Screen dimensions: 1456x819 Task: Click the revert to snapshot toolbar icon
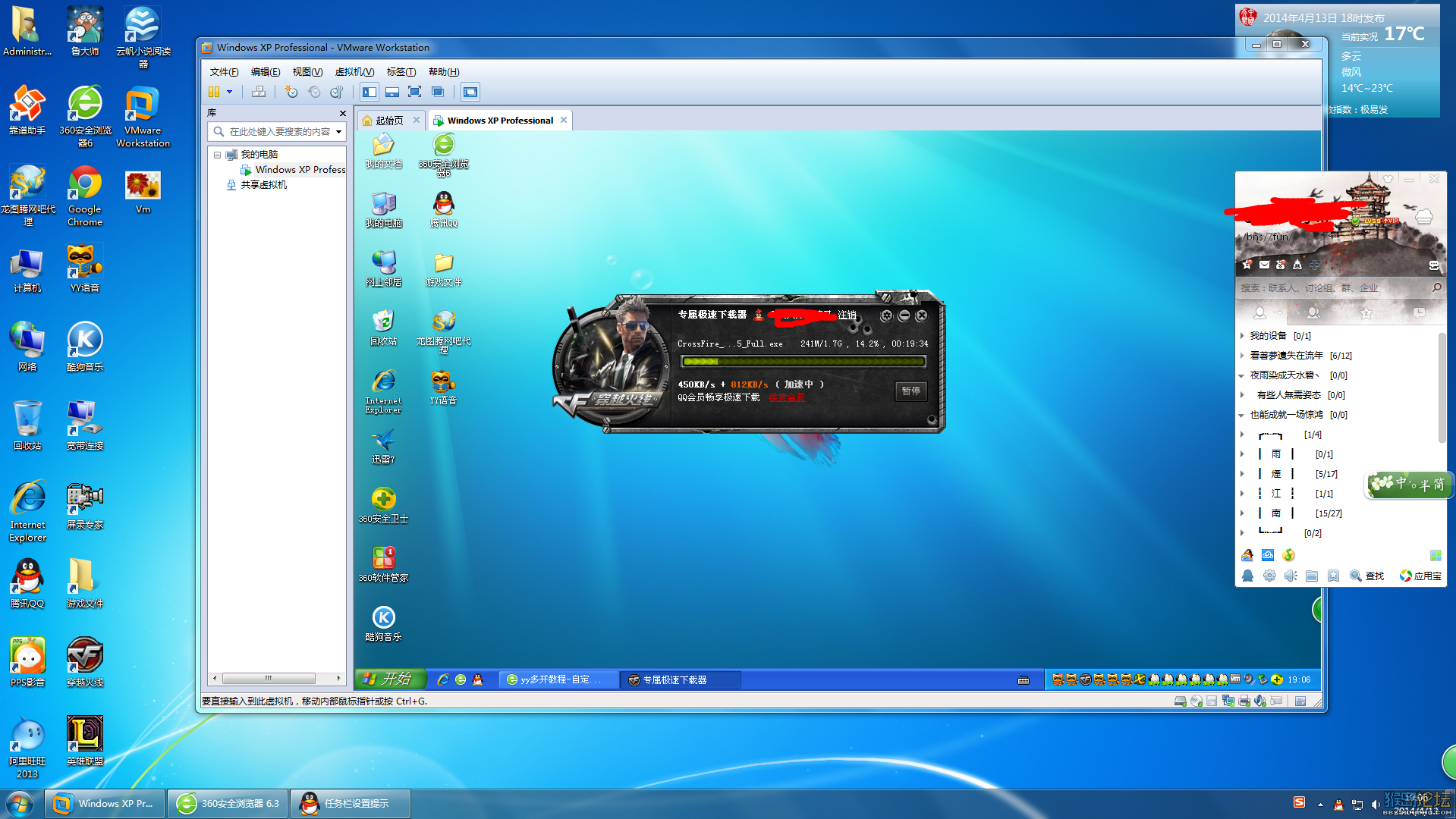(x=314, y=92)
